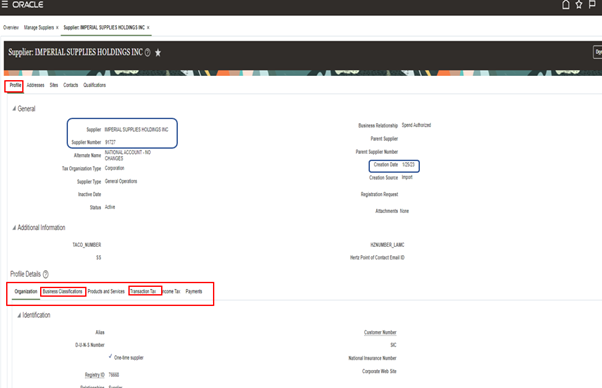Click the Status value Active
Screen dimensions: 602x388
tap(110, 207)
